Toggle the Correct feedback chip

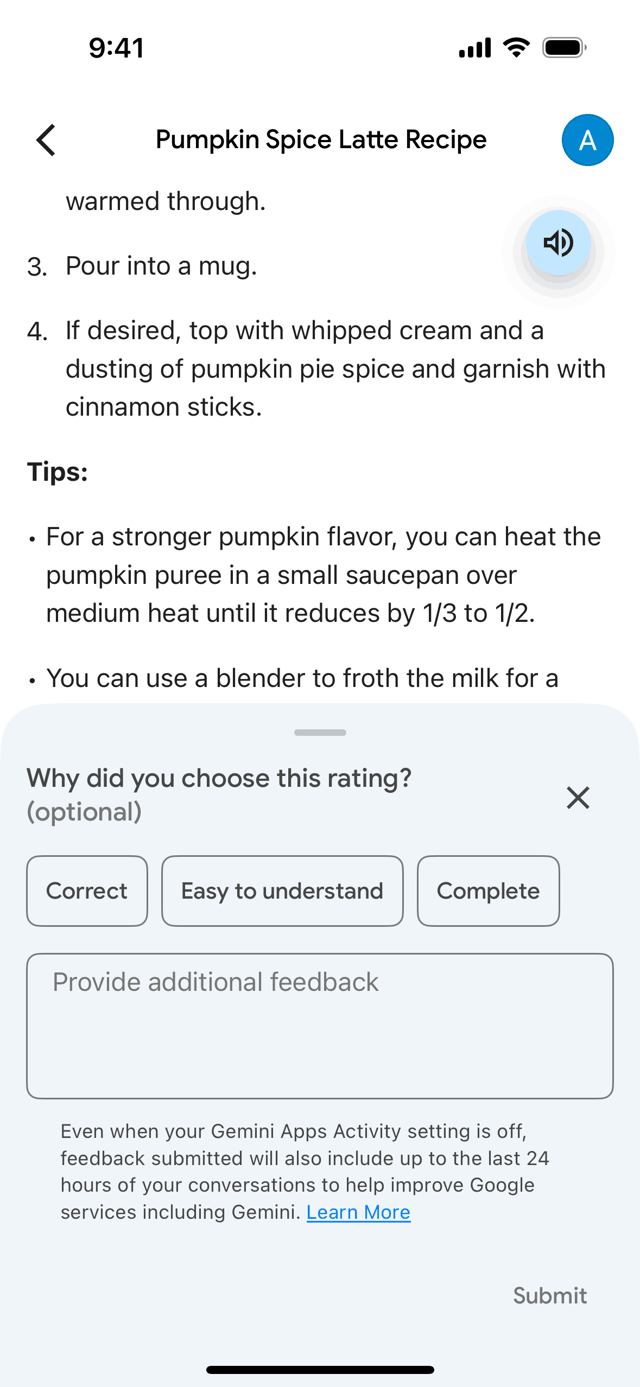tap(87, 891)
